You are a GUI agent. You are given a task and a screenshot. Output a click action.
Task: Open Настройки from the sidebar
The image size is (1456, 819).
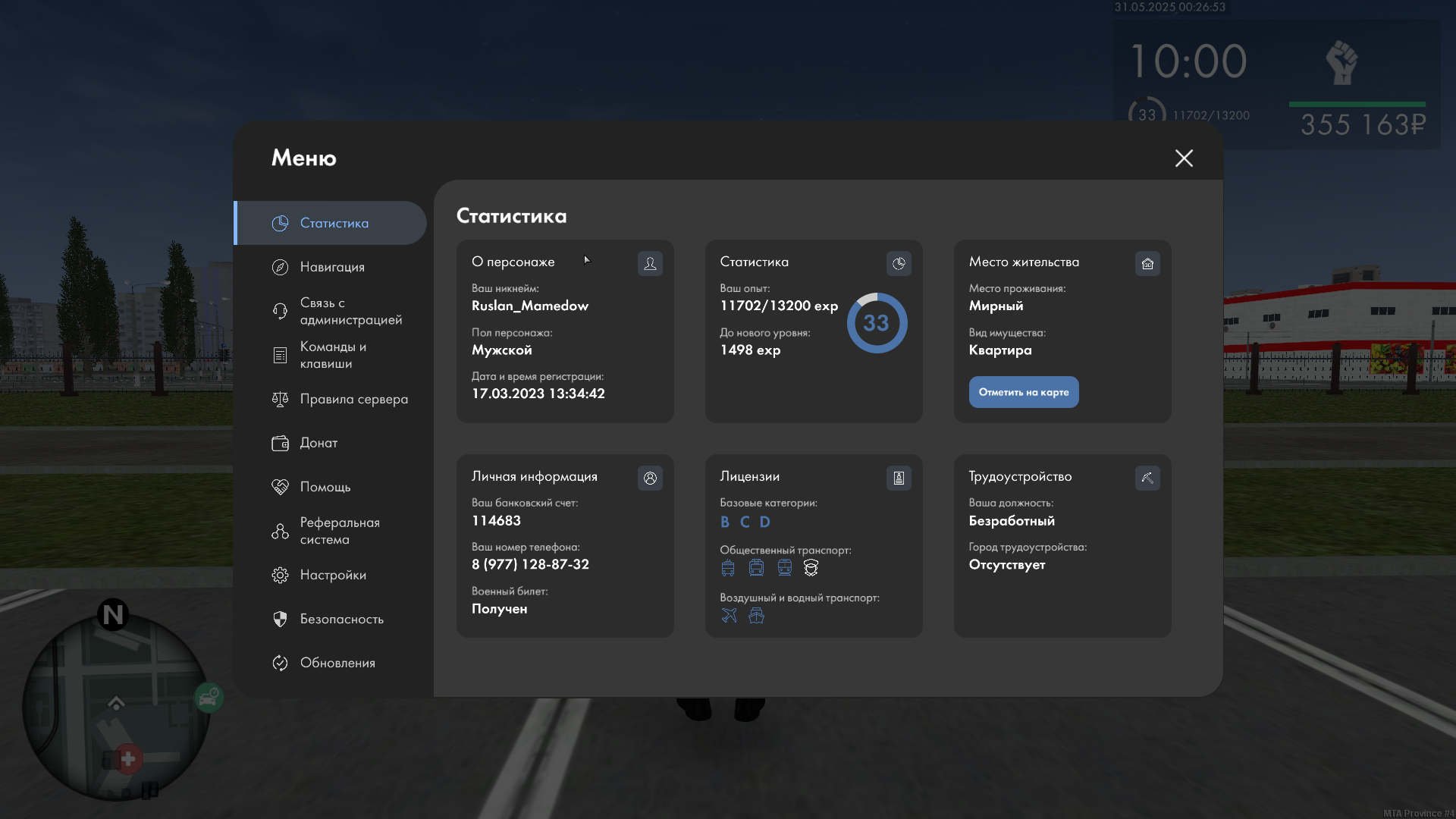pyautogui.click(x=332, y=575)
